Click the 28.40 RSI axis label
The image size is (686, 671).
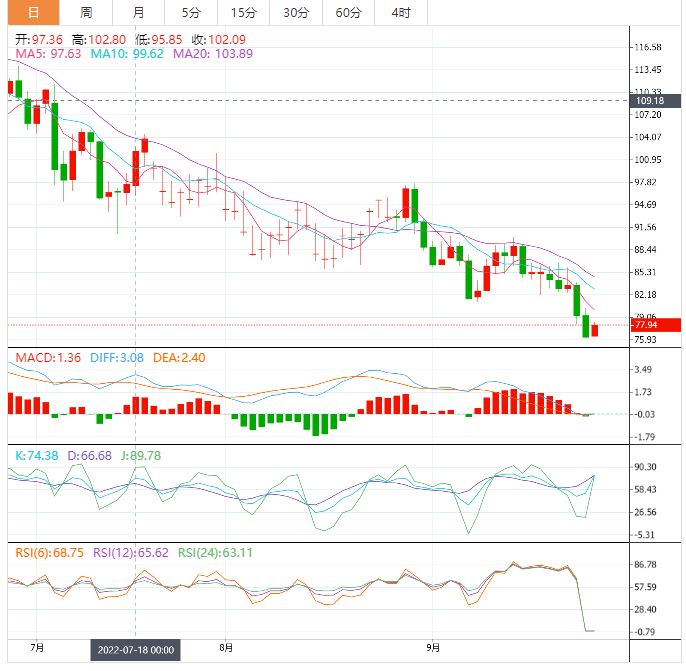tap(645, 610)
